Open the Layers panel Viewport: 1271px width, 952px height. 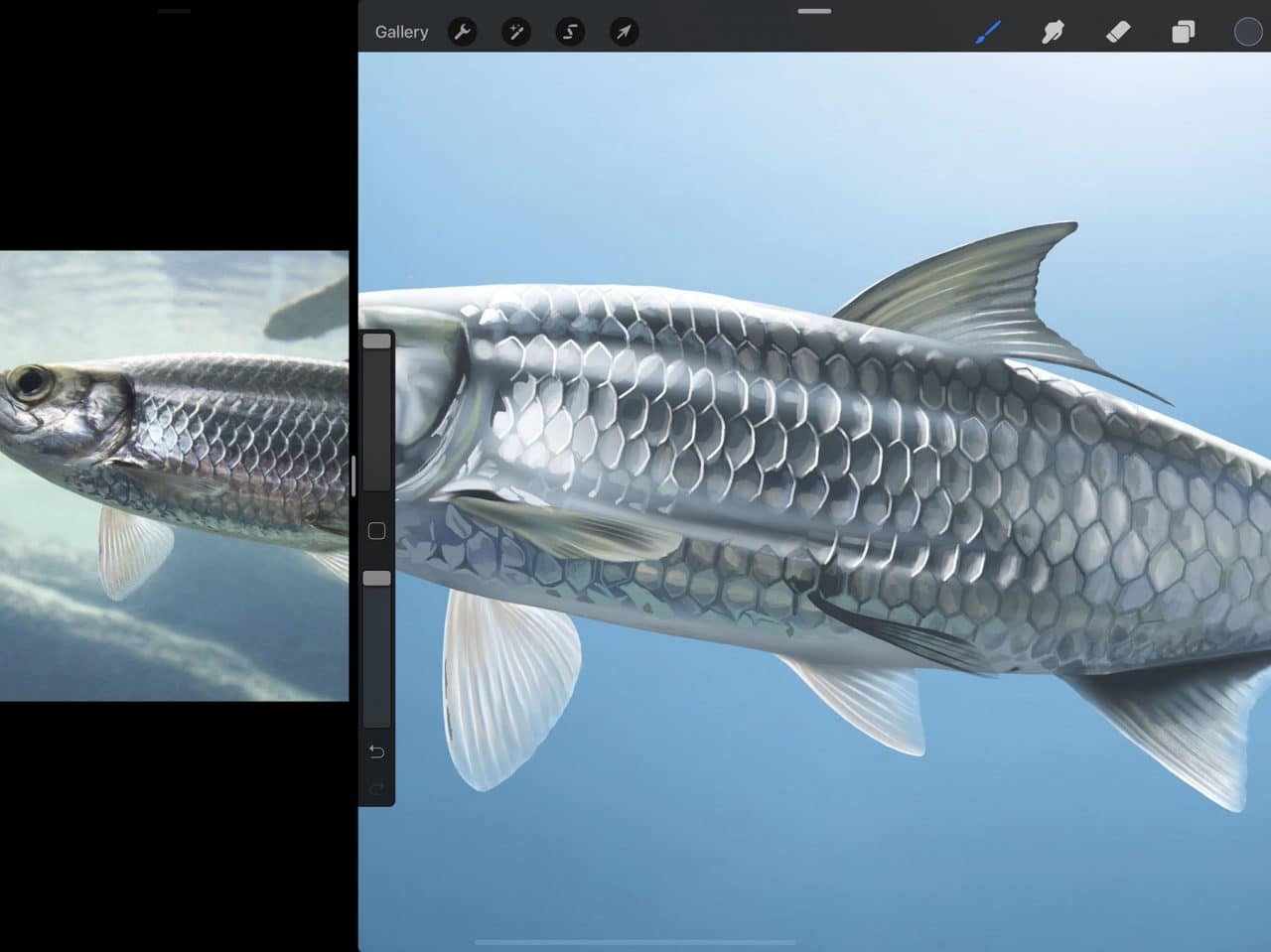pyautogui.click(x=1182, y=31)
